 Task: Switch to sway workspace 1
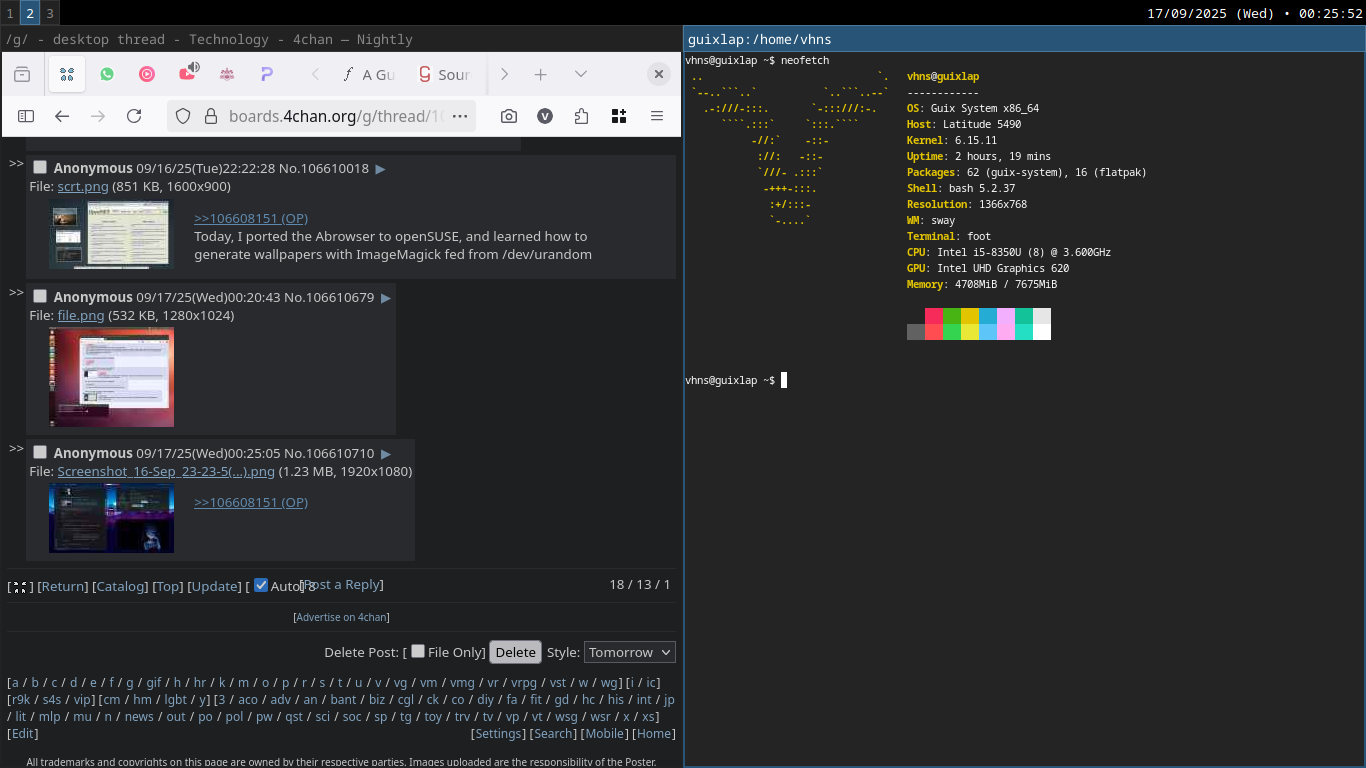9,13
